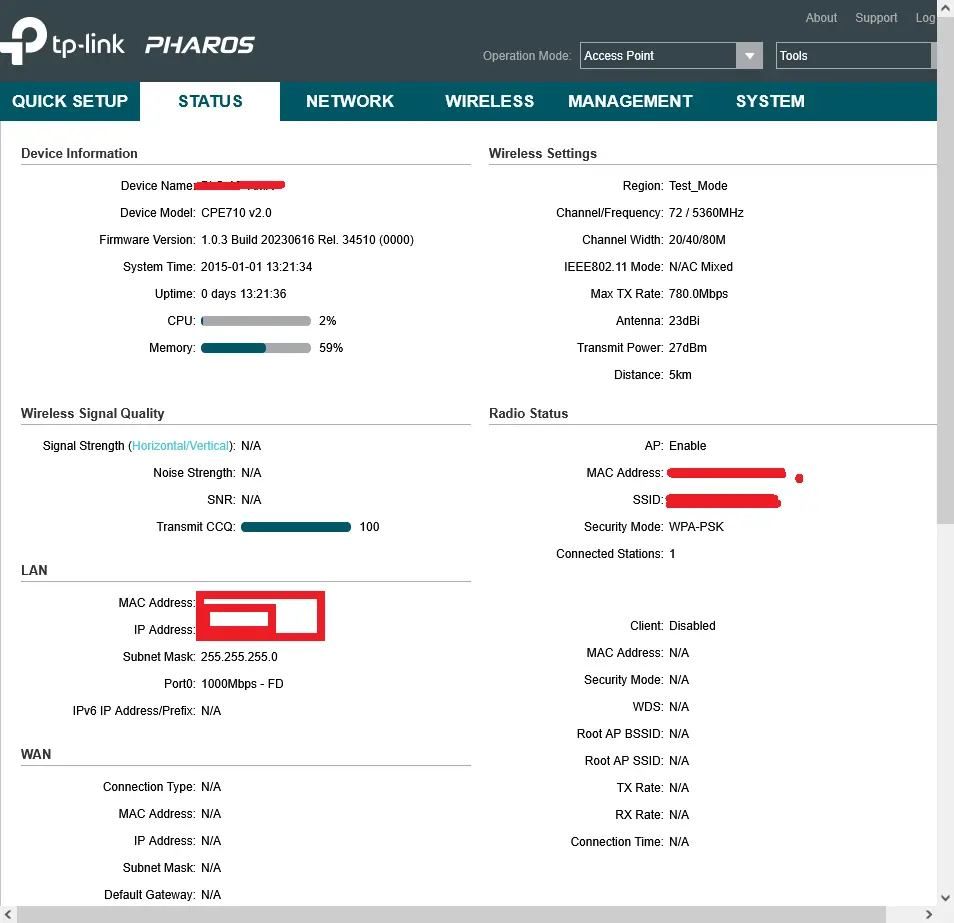The height and width of the screenshot is (923, 954).
Task: Click the Transmit CCQ bar
Action: tap(296, 527)
